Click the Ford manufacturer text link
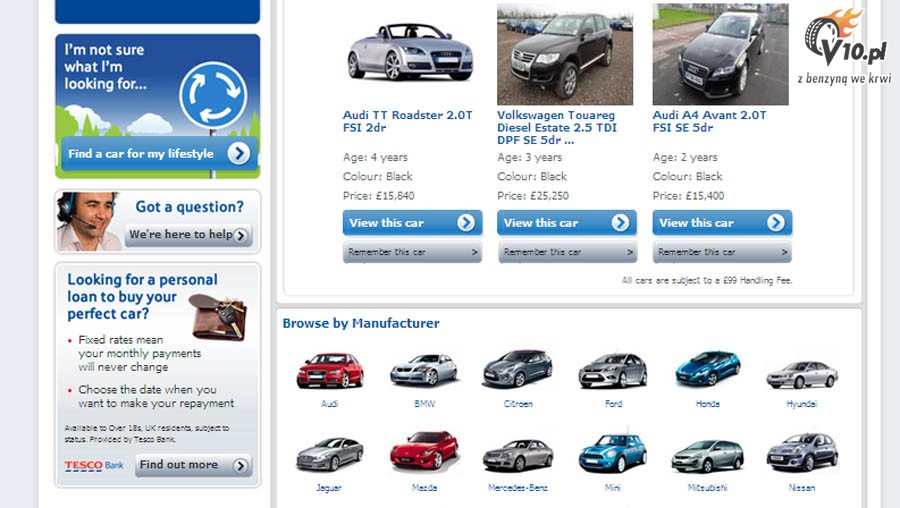The image size is (900, 508). tap(614, 404)
